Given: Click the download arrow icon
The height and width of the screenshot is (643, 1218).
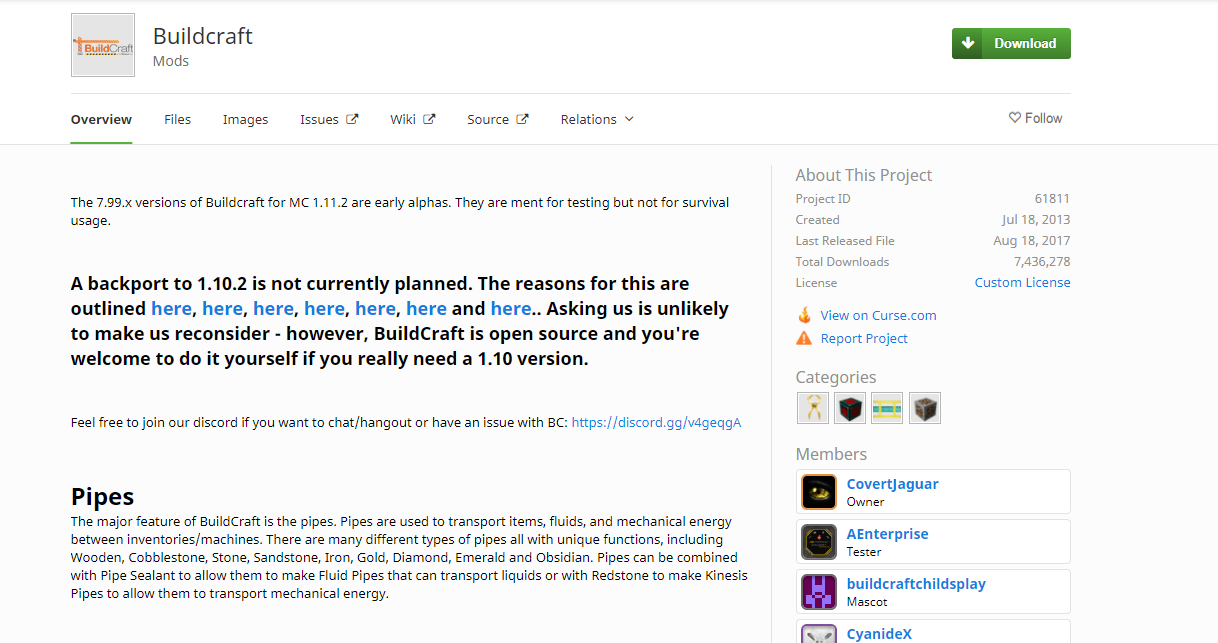Looking at the screenshot, I should [968, 43].
